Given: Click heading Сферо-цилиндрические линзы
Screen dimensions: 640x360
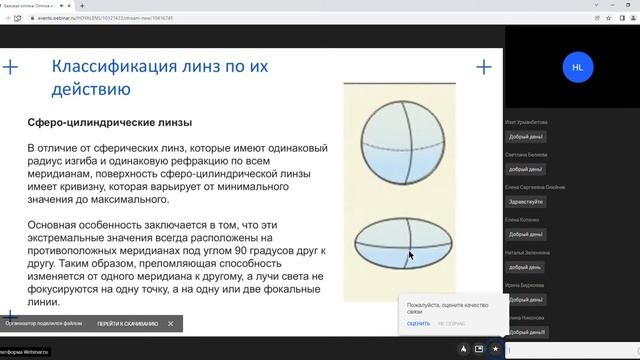Looking at the screenshot, I should [109, 122].
